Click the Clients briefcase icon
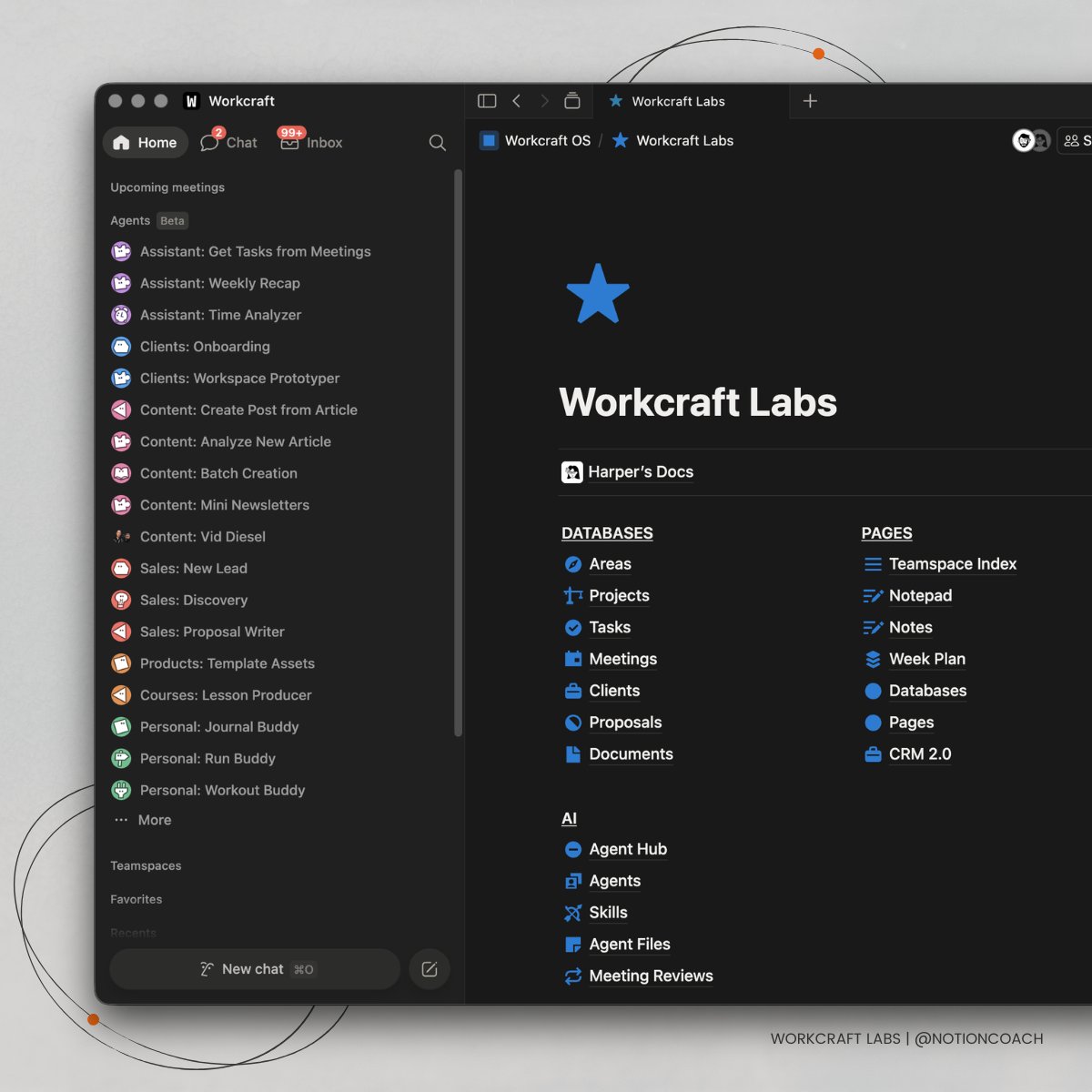This screenshot has height=1092, width=1092. coord(573,691)
